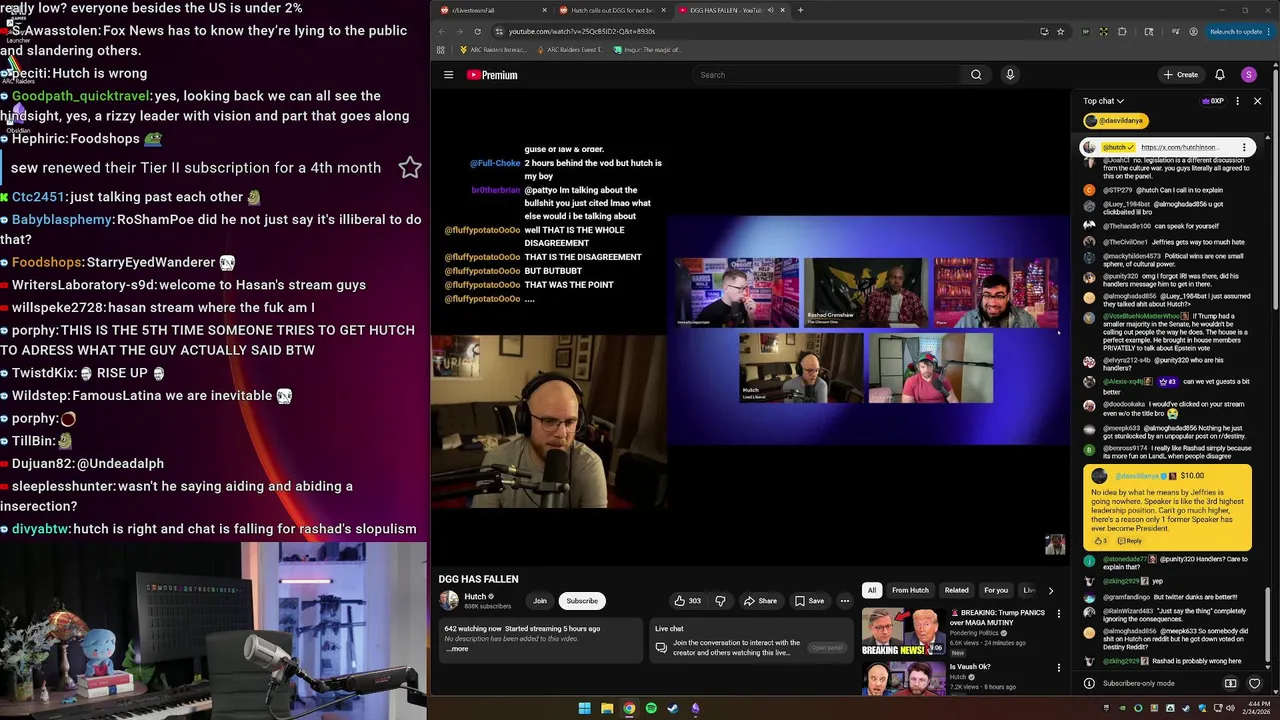Open the Hutch channel name link
This screenshot has height=720, width=1280.
tap(475, 597)
